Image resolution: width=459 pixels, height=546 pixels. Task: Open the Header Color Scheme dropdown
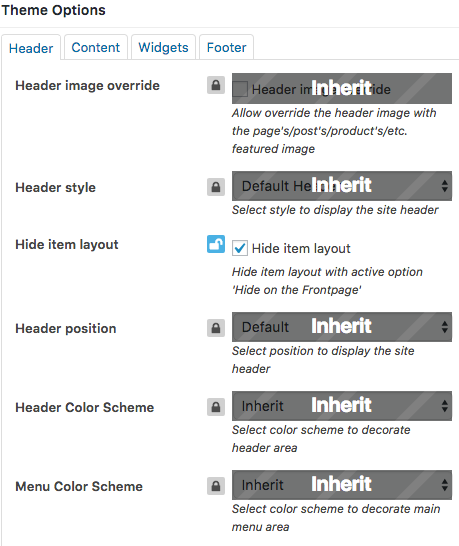click(342, 406)
